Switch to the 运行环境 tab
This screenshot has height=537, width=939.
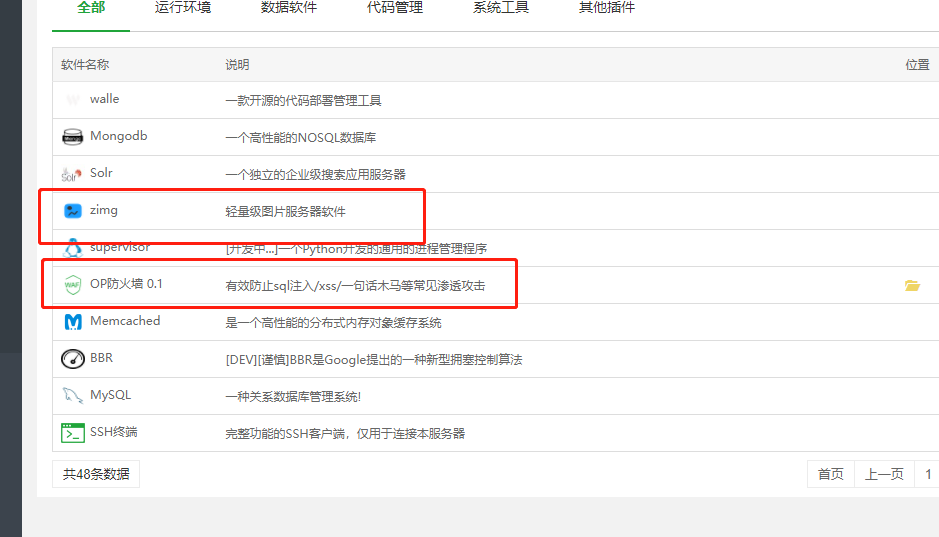[x=183, y=8]
